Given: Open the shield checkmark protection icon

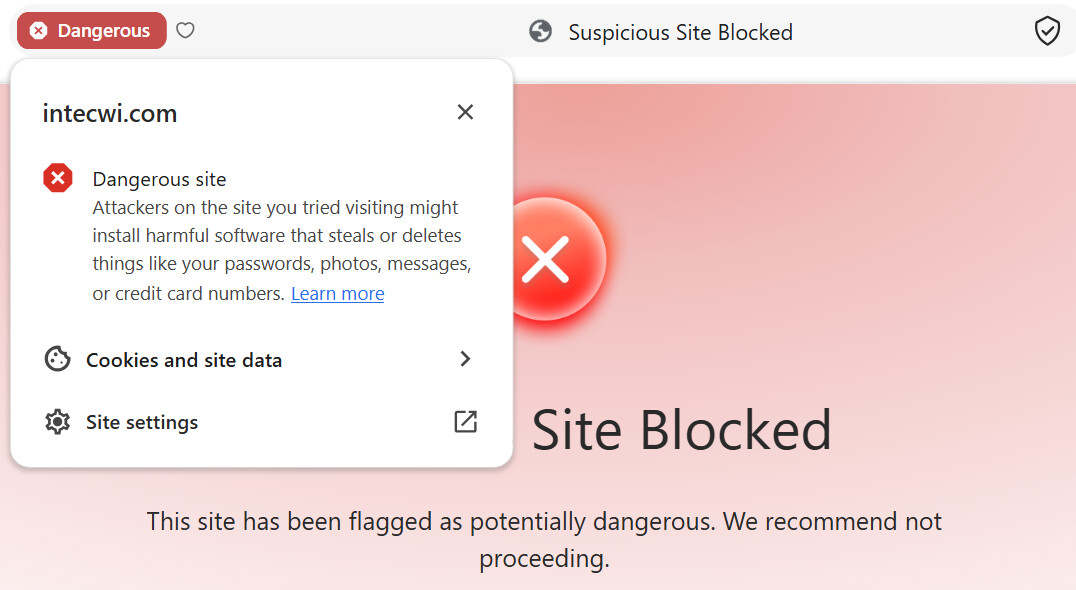Looking at the screenshot, I should pos(1047,32).
